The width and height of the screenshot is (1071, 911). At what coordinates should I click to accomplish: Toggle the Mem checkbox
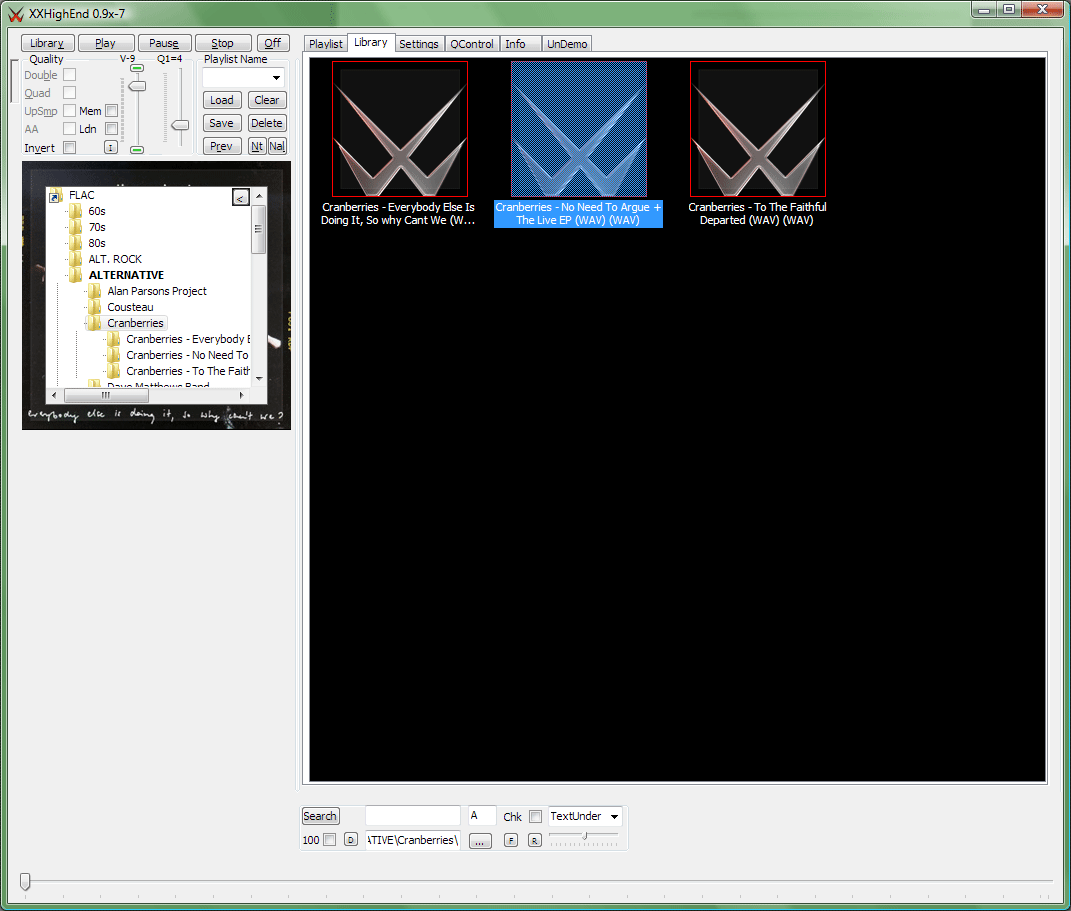111,110
